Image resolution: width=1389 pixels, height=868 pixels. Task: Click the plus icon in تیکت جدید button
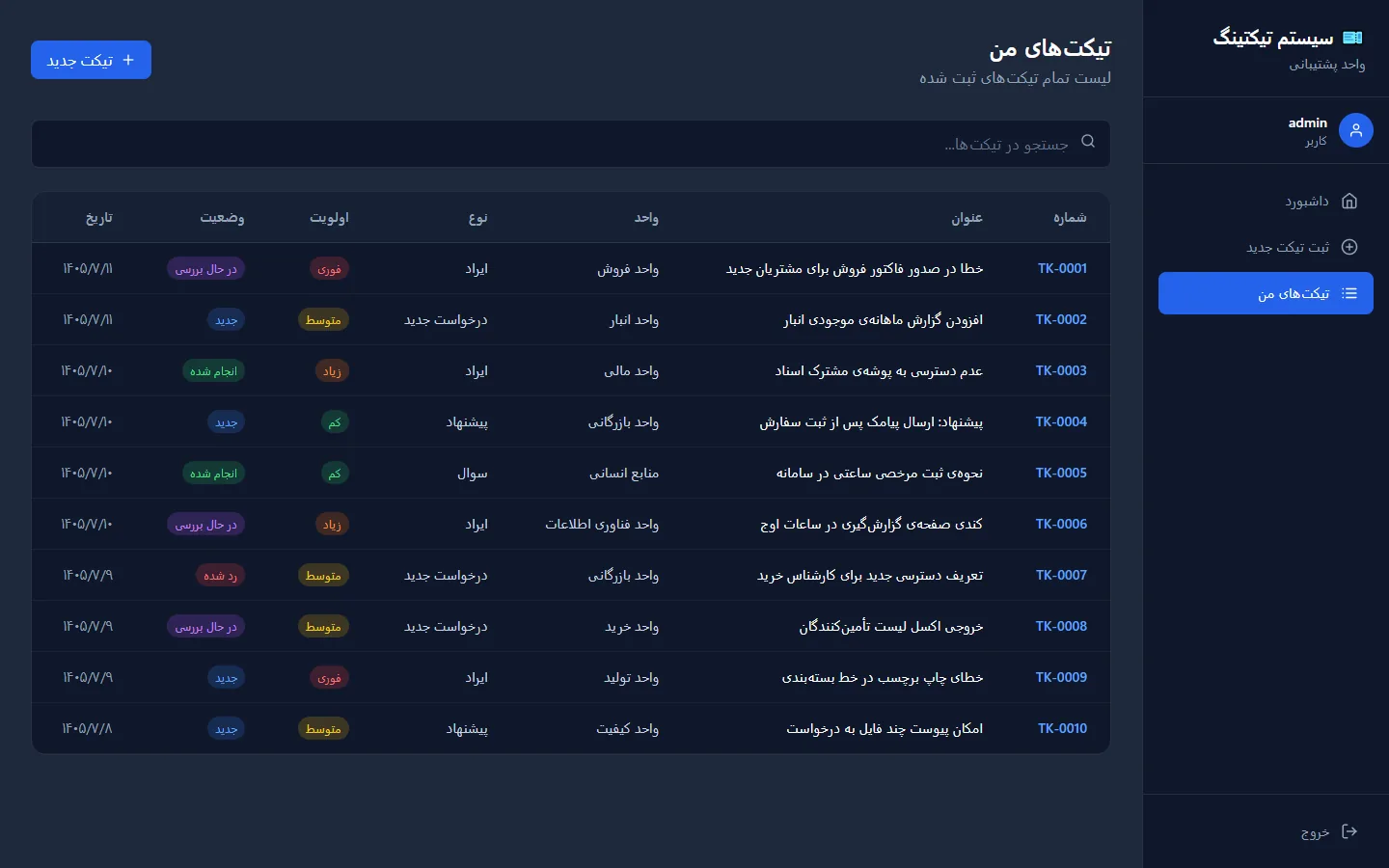[x=128, y=60]
